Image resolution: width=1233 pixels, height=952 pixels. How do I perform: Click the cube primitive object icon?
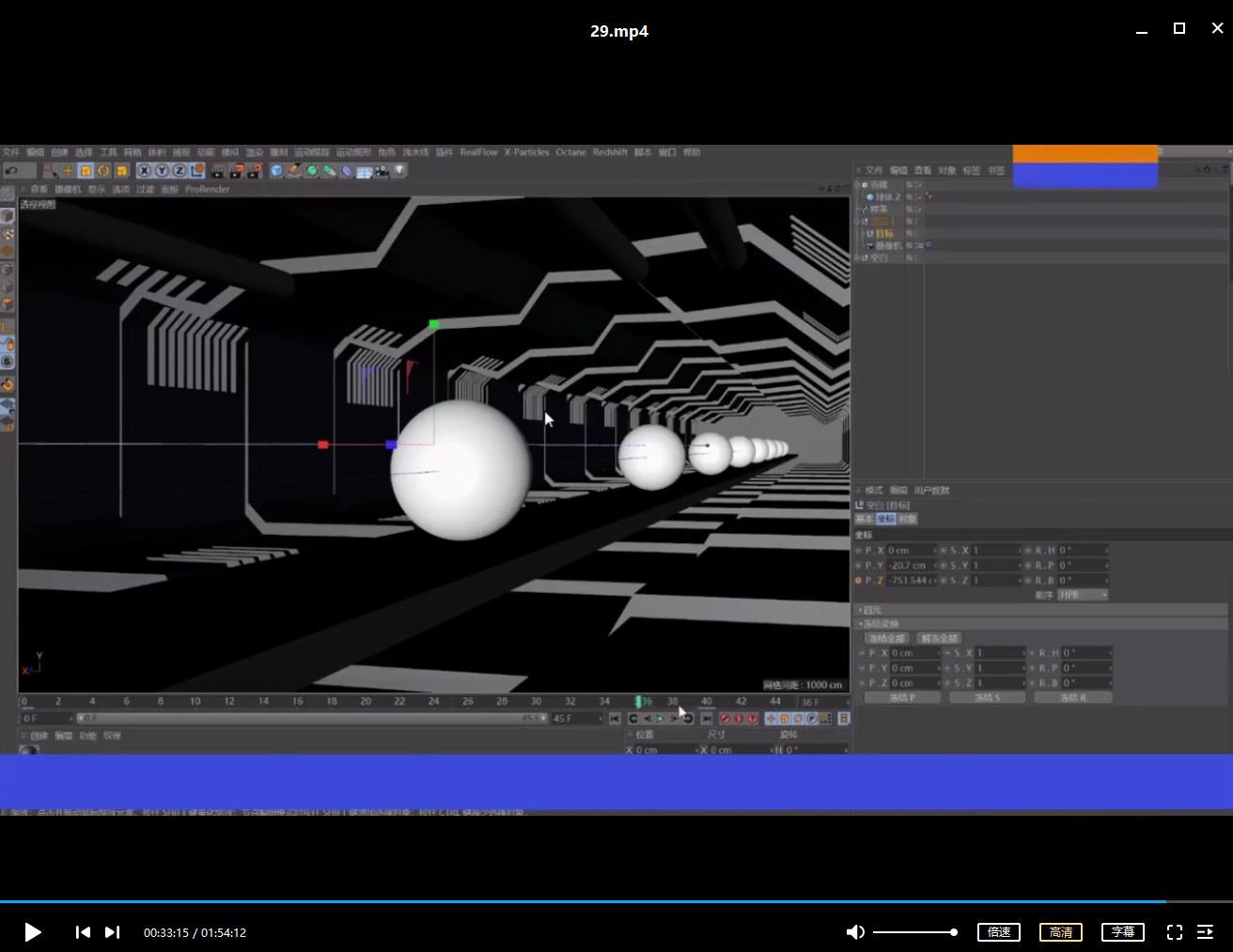click(x=276, y=171)
